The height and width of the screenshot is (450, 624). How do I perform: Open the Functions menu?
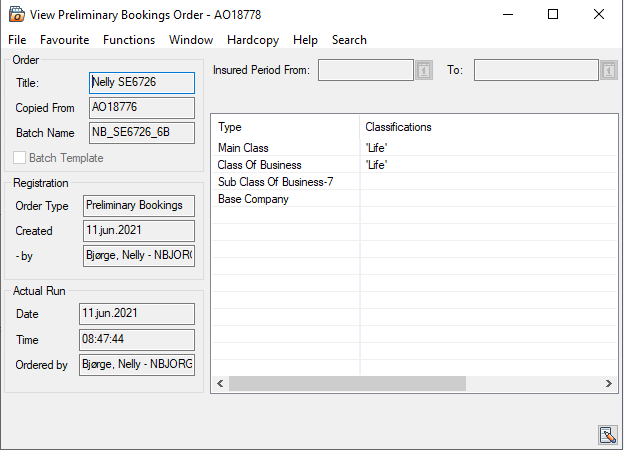click(128, 40)
